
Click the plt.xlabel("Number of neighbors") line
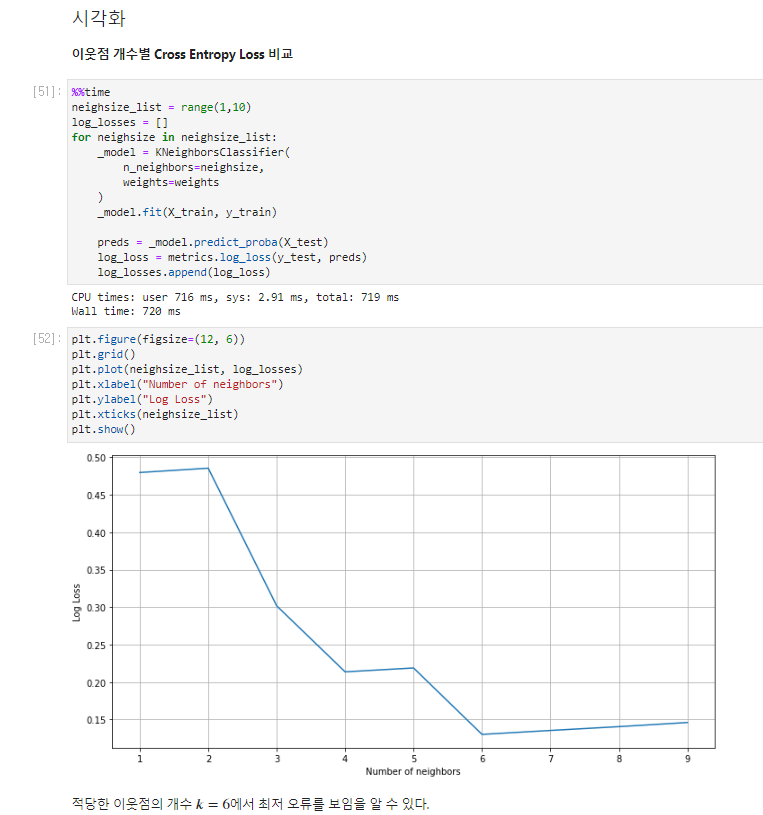pyautogui.click(x=177, y=384)
